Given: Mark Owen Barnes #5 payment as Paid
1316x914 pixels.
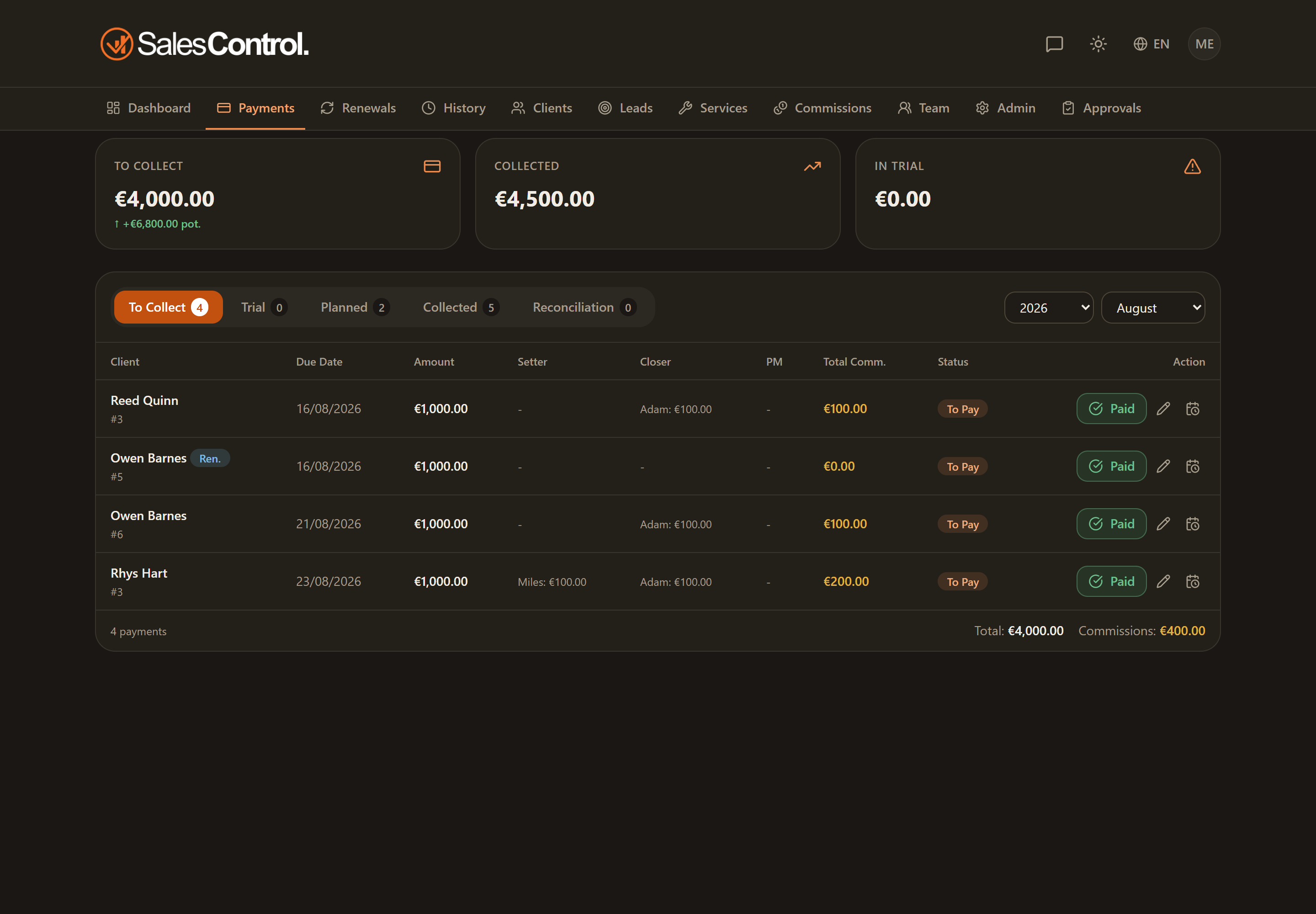Looking at the screenshot, I should [1111, 467].
